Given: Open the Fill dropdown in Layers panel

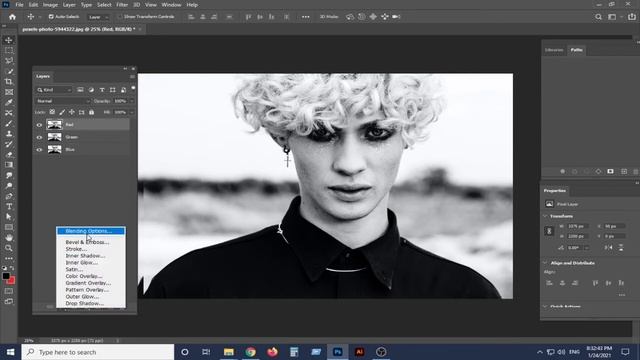Looking at the screenshot, I should (131, 112).
